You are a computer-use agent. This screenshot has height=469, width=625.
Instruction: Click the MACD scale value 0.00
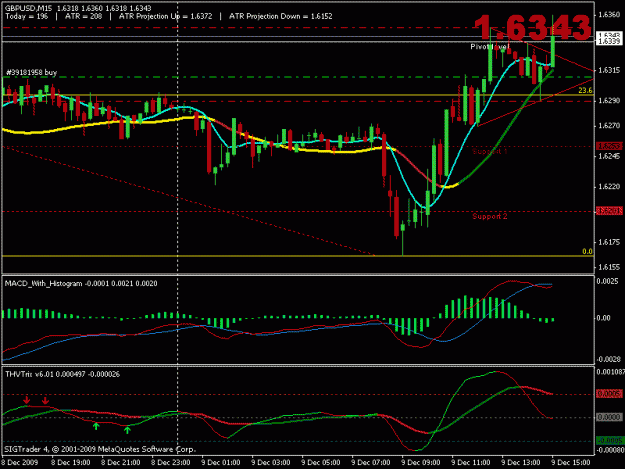[x=603, y=318]
